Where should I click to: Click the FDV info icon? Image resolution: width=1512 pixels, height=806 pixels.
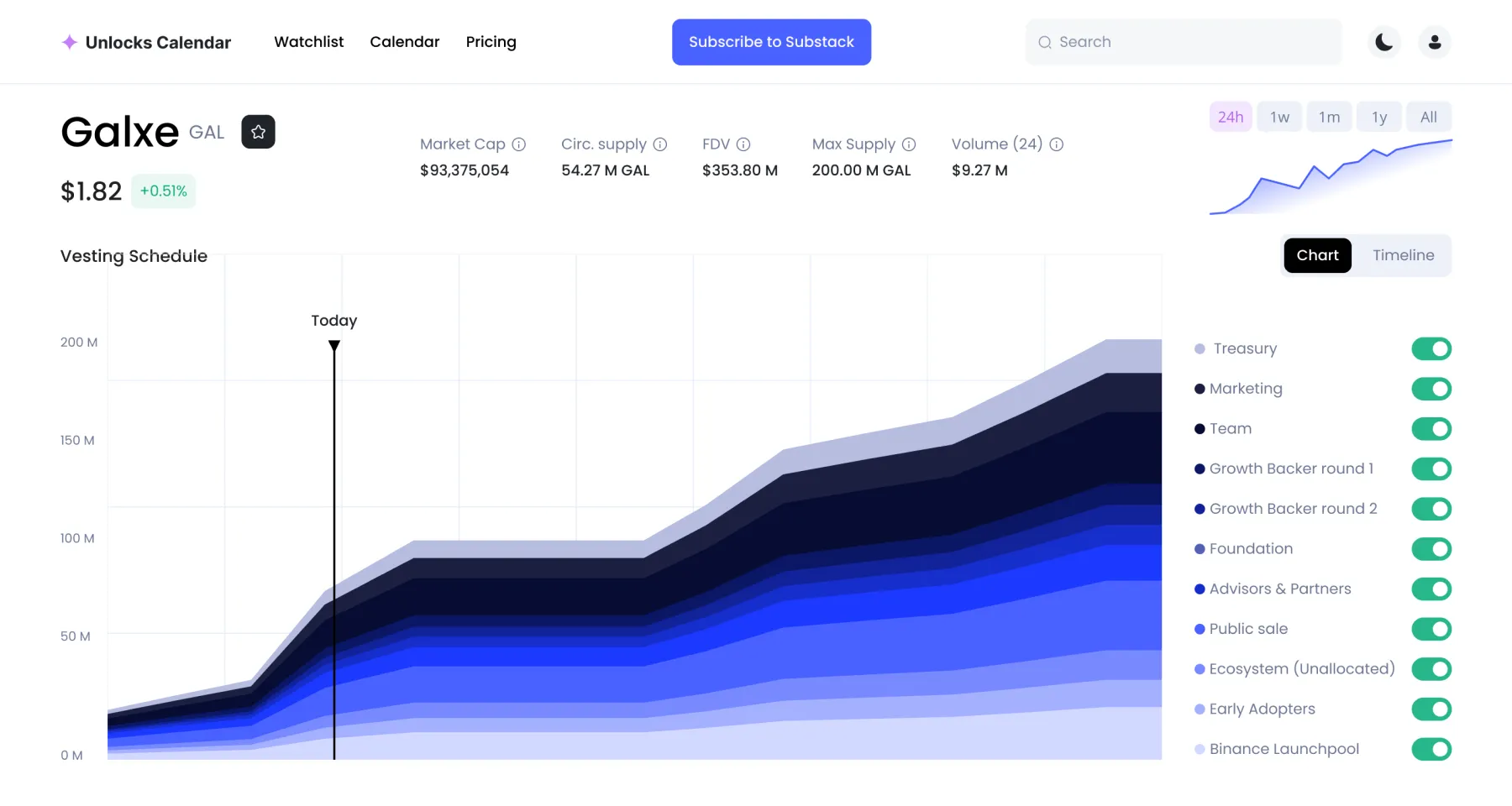pyautogui.click(x=743, y=144)
